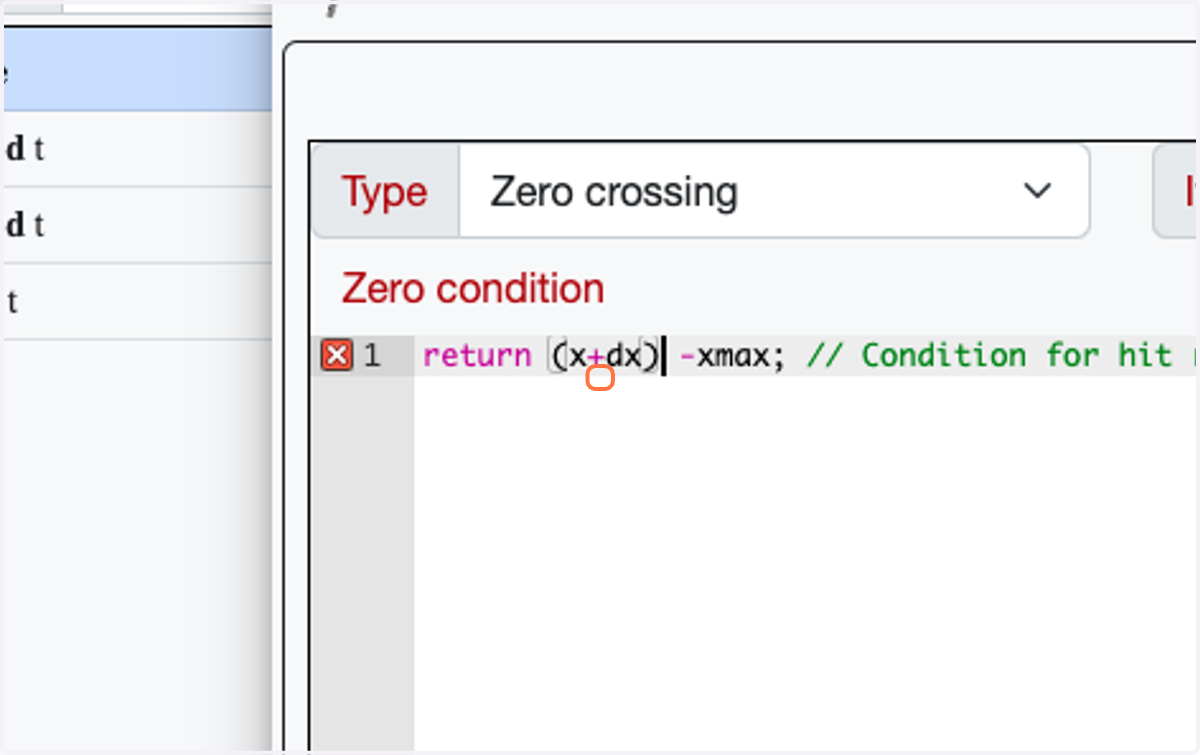Open the Zero crossing type dropdown
This screenshot has height=755, width=1200.
(x=773, y=191)
